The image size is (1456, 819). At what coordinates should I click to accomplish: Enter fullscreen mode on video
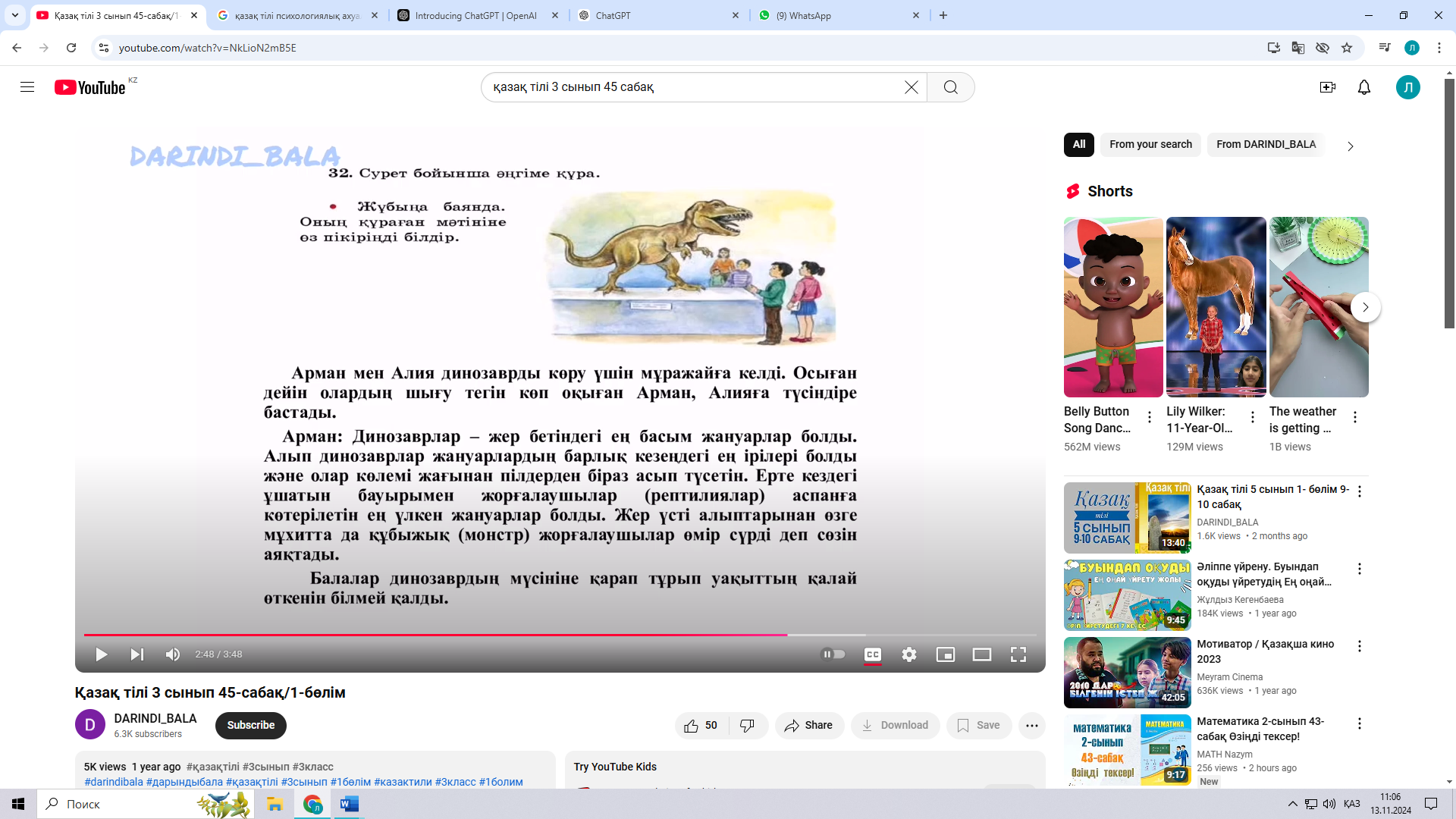point(1018,654)
